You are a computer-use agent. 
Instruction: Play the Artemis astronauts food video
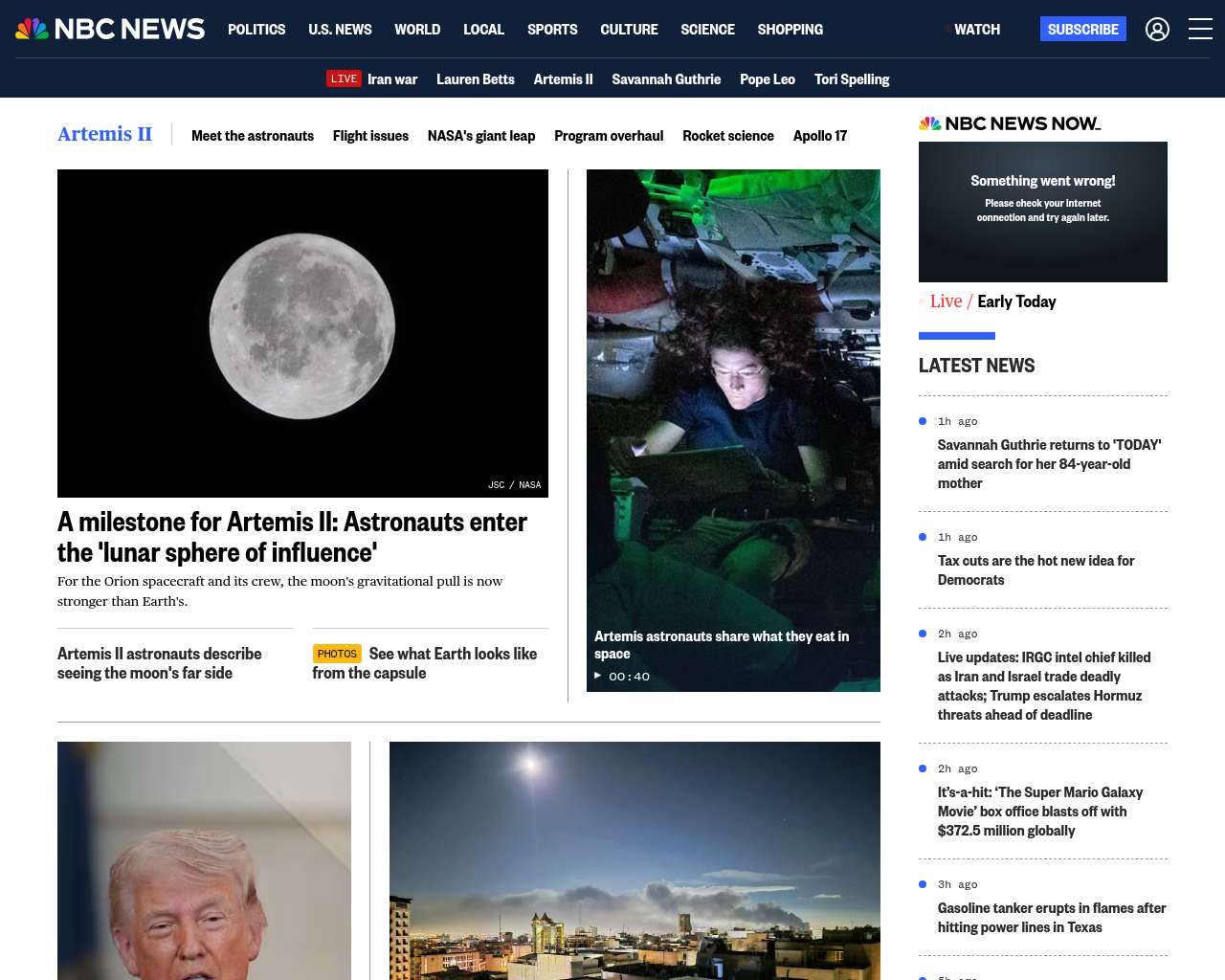point(598,676)
